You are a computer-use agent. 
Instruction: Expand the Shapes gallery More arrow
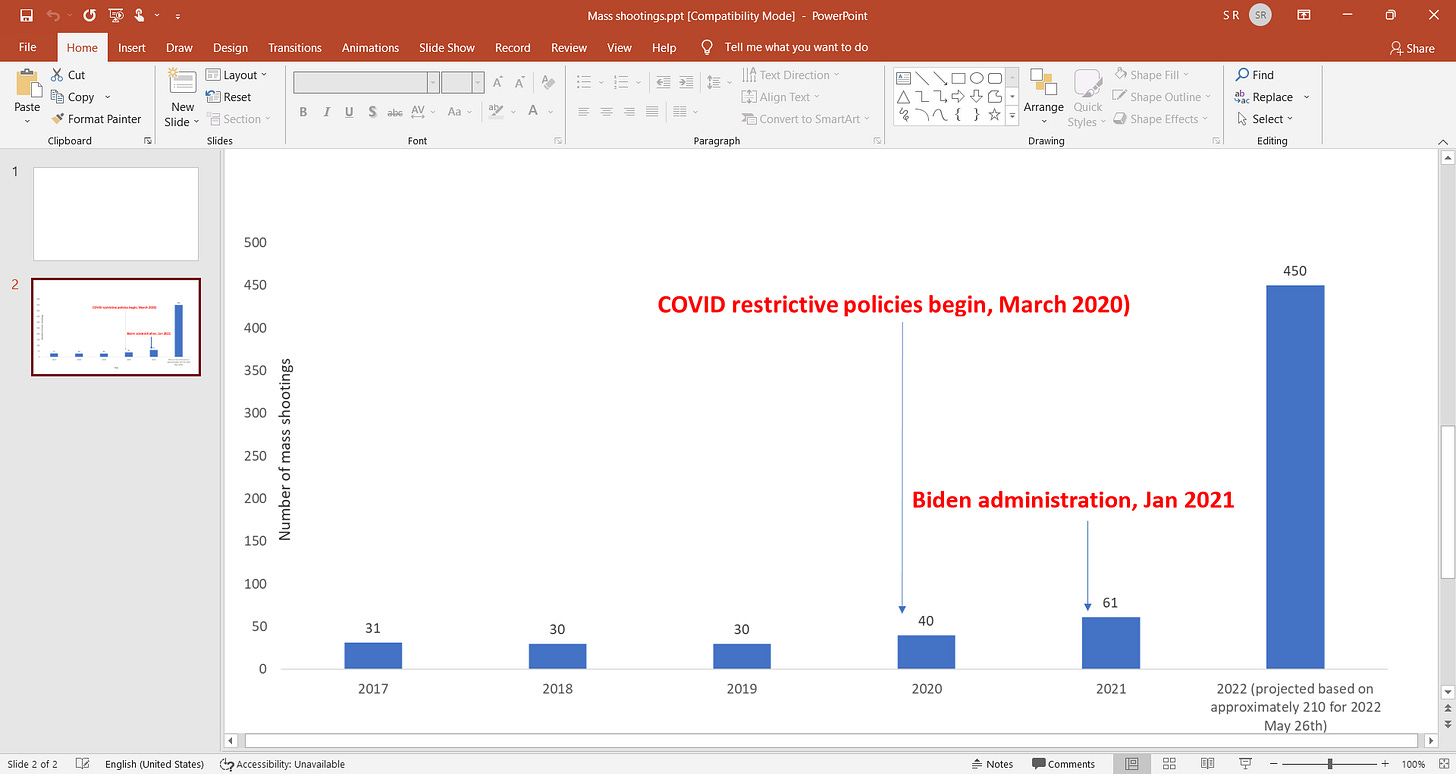tap(1012, 116)
